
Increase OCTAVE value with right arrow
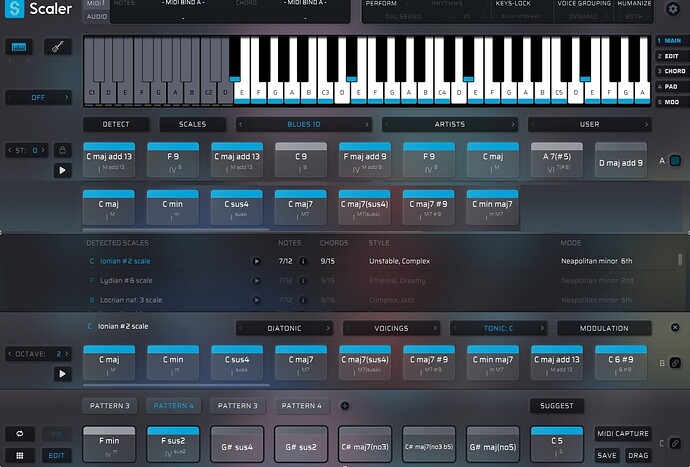point(67,354)
